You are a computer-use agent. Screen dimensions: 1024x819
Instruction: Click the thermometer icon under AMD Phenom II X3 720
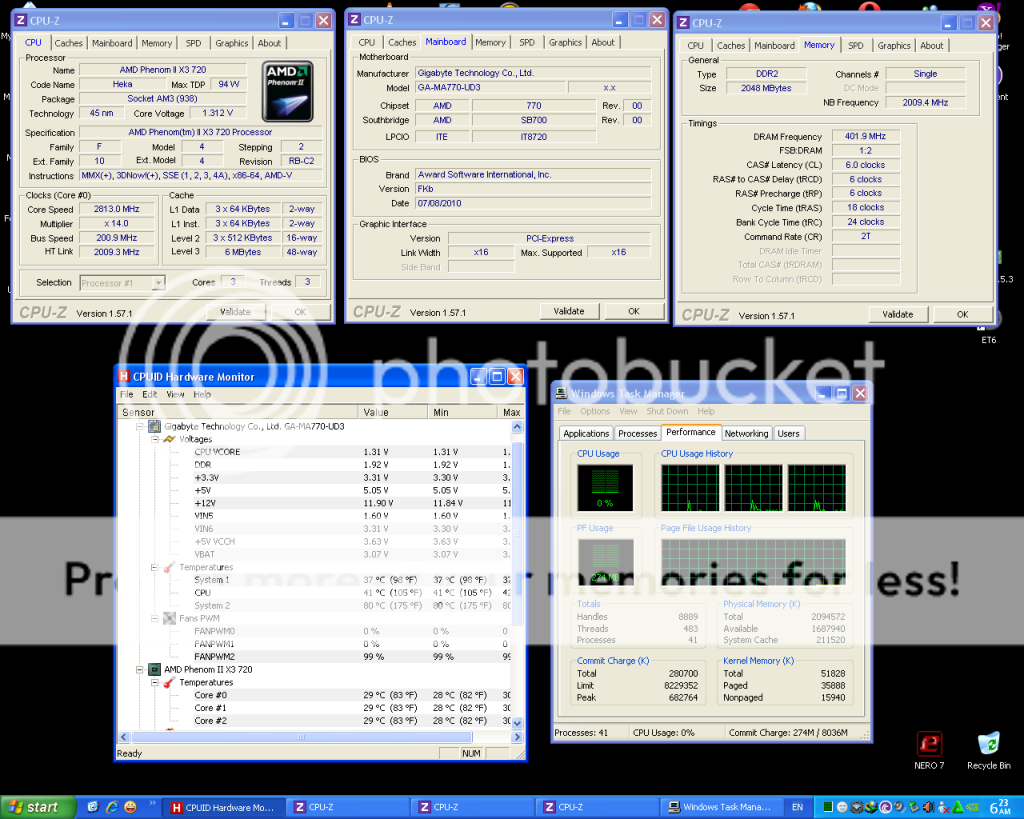coord(169,682)
